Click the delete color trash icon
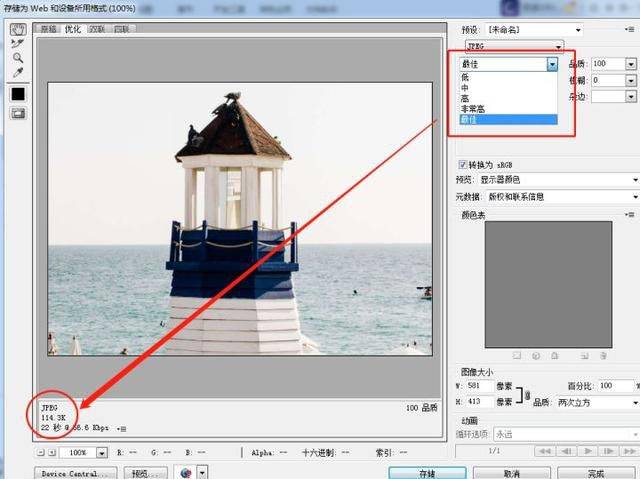 click(603, 356)
